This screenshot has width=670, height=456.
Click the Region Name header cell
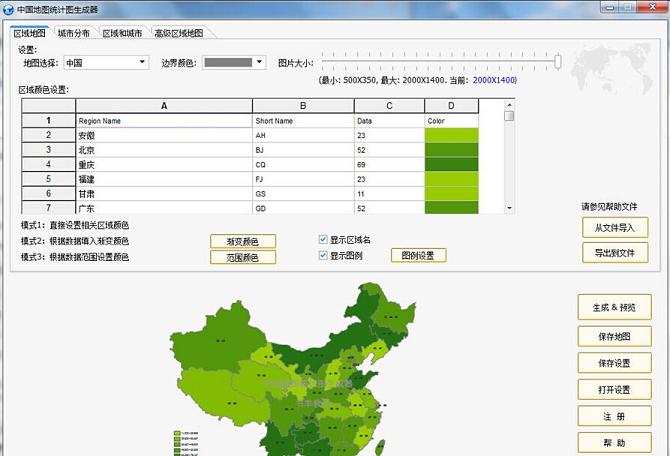pos(164,121)
